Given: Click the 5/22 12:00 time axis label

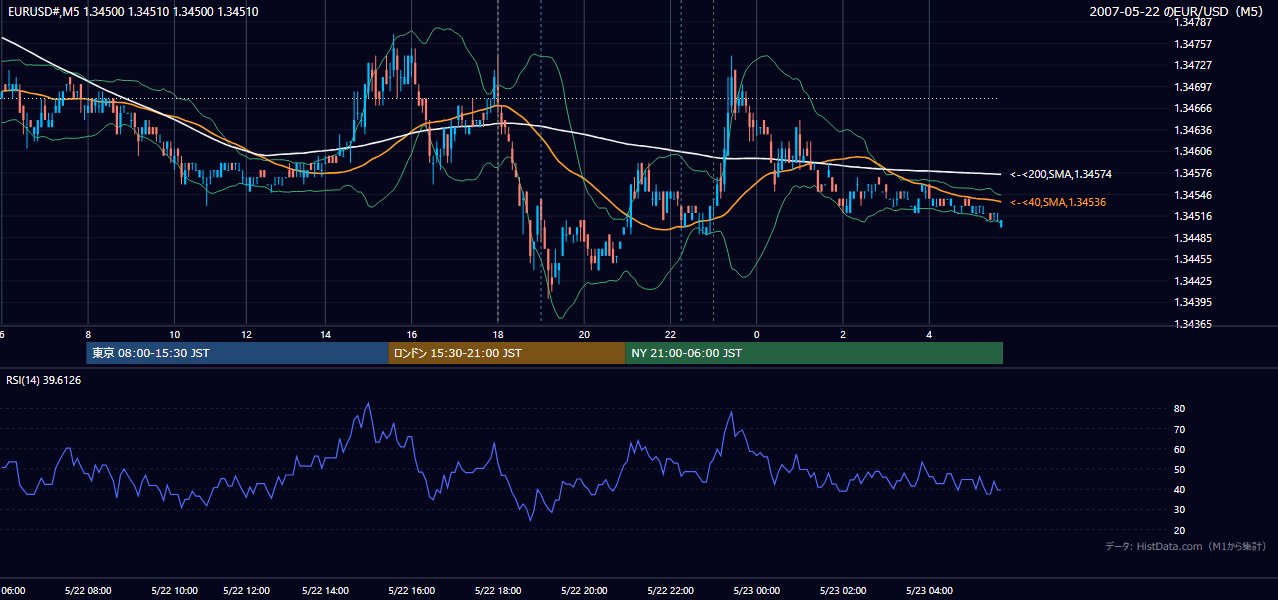Looking at the screenshot, I should point(246,591).
